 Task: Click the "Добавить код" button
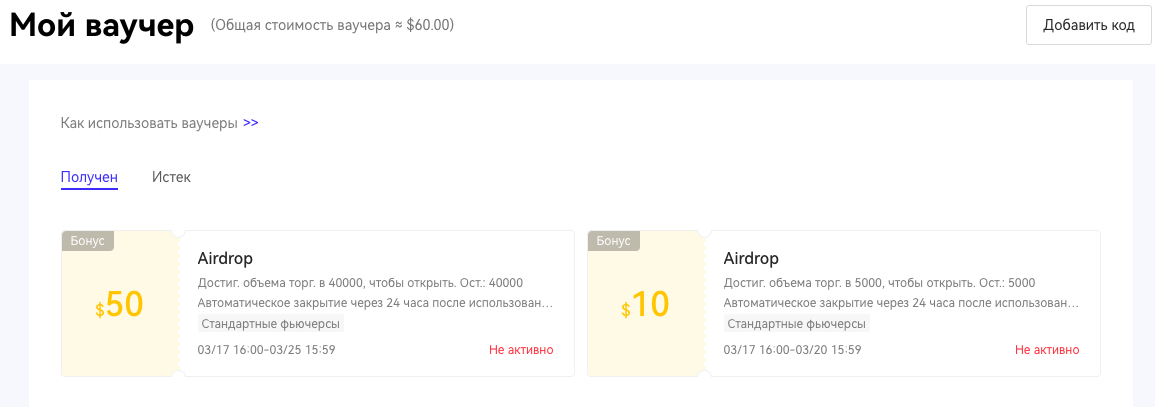coord(1089,25)
